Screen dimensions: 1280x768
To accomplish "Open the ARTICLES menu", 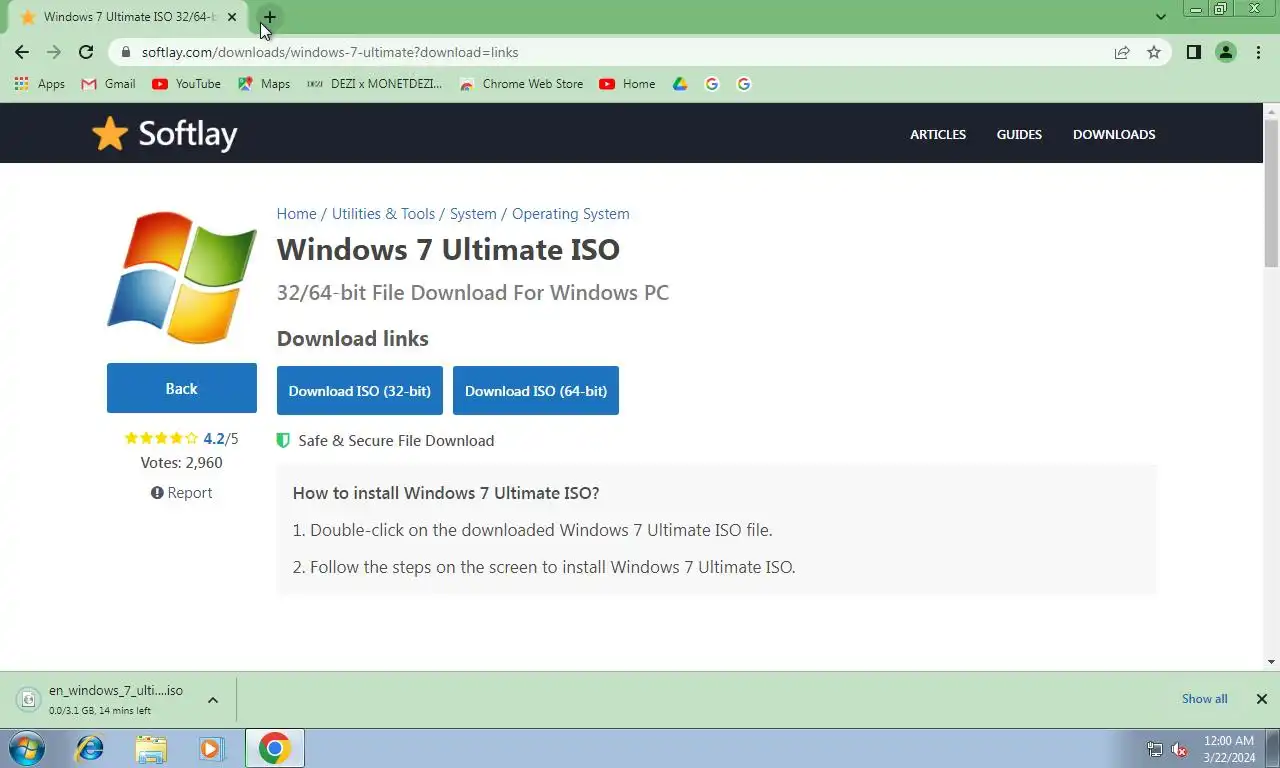I will point(938,134).
